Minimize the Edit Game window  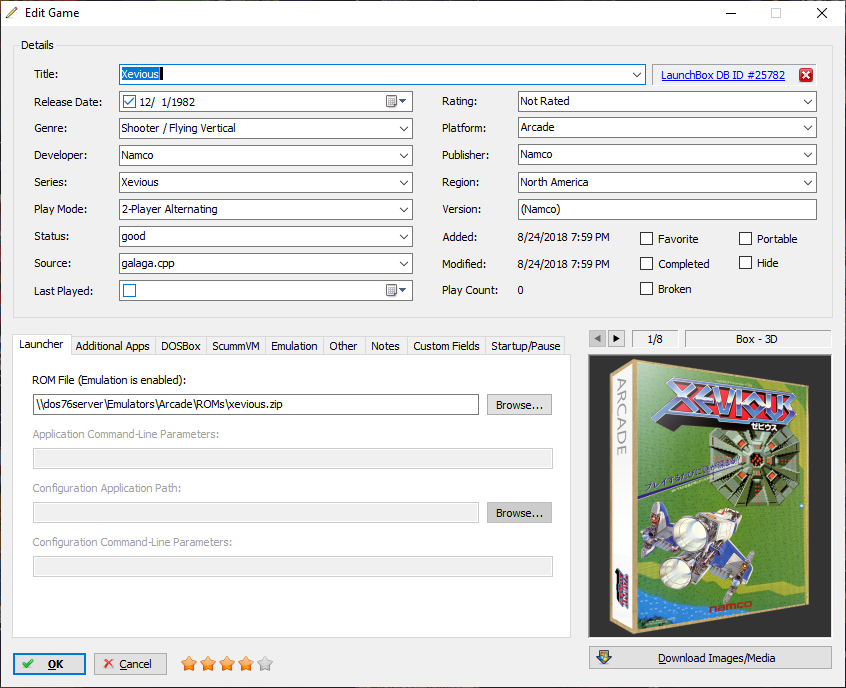[731, 13]
